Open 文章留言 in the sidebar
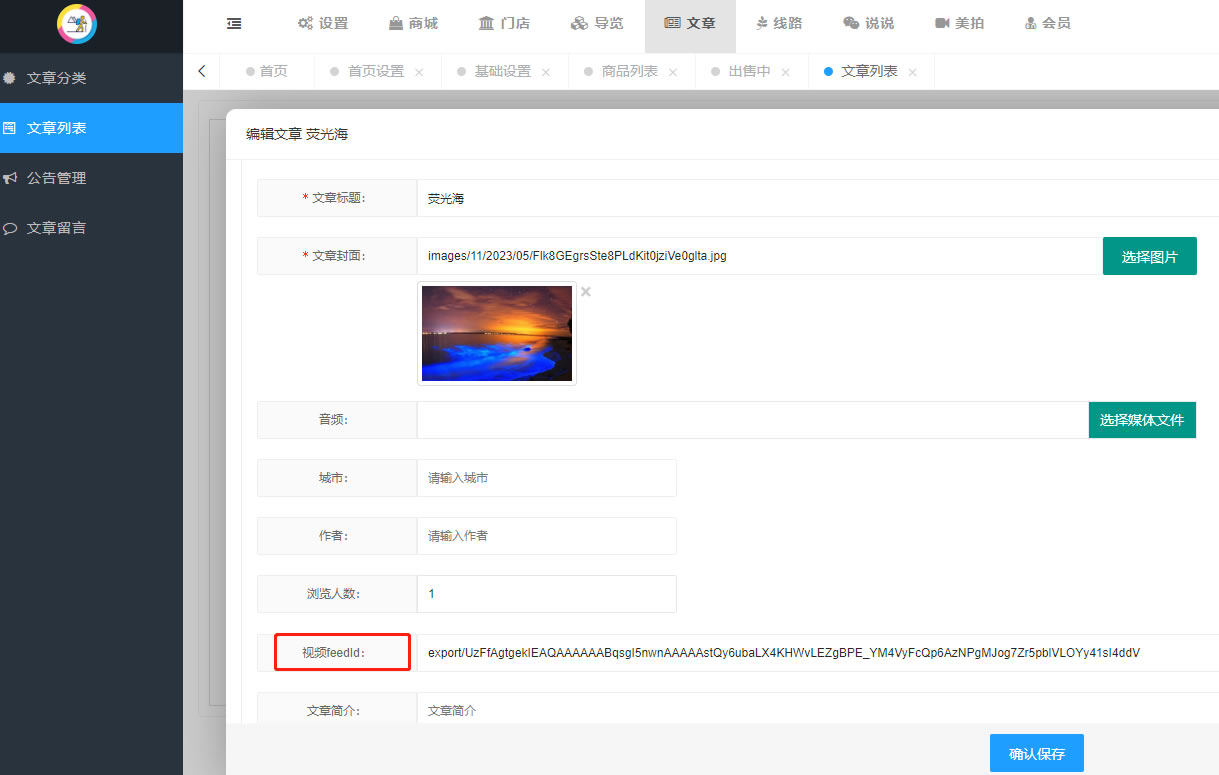The image size is (1219, 775). 91,228
